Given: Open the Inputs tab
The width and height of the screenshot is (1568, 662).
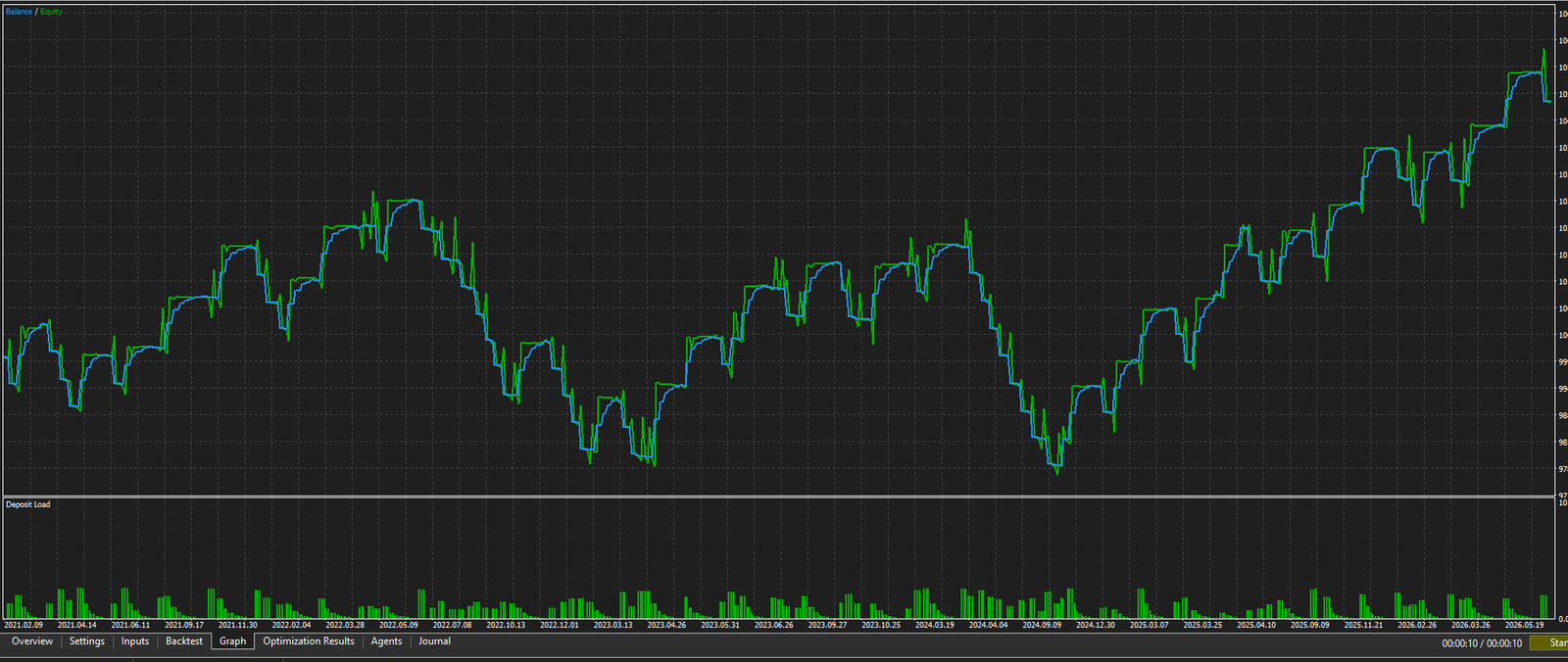Looking at the screenshot, I should pyautogui.click(x=135, y=641).
